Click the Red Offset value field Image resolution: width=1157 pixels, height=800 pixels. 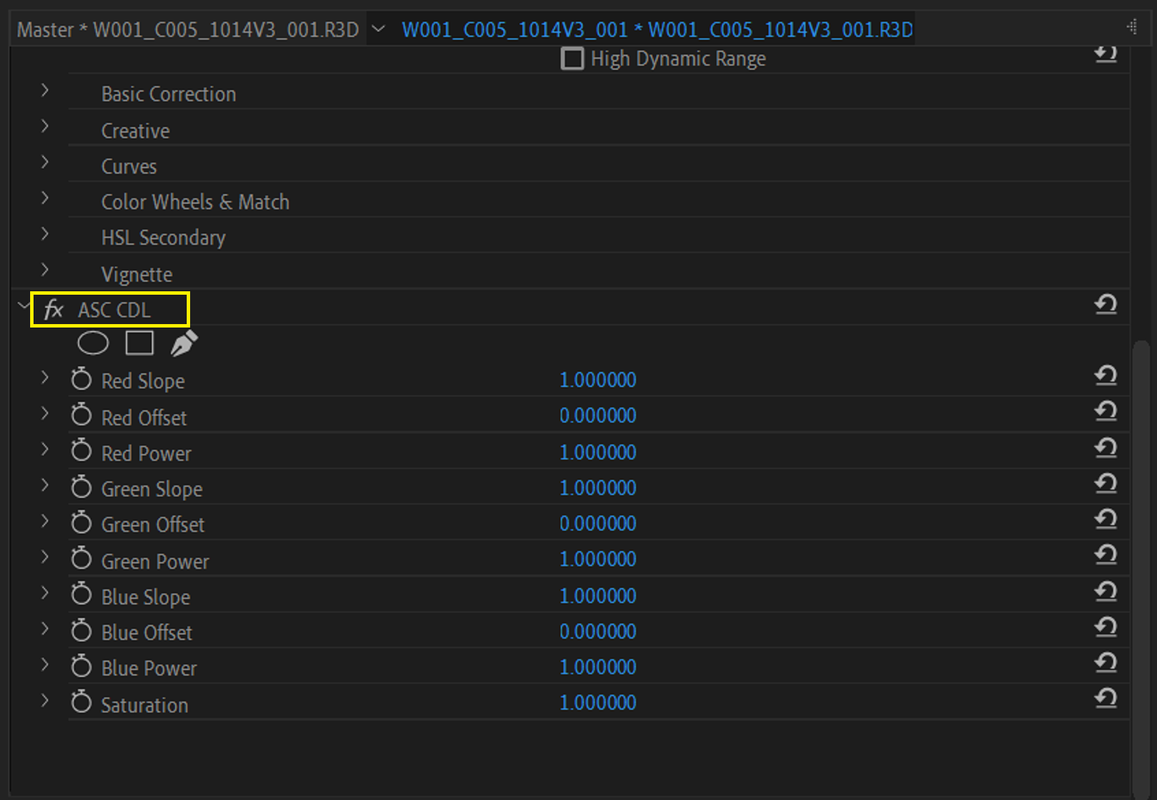coord(598,415)
